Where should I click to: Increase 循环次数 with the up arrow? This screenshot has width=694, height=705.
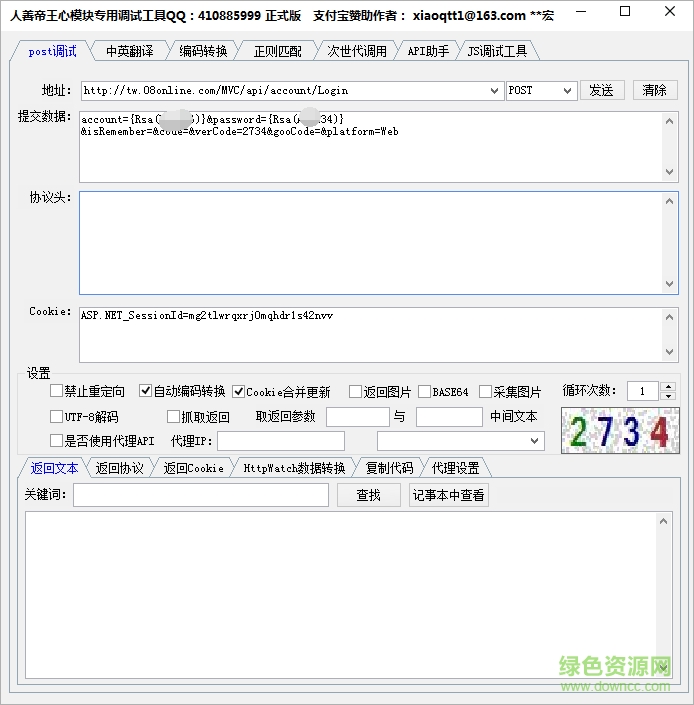pos(669,386)
